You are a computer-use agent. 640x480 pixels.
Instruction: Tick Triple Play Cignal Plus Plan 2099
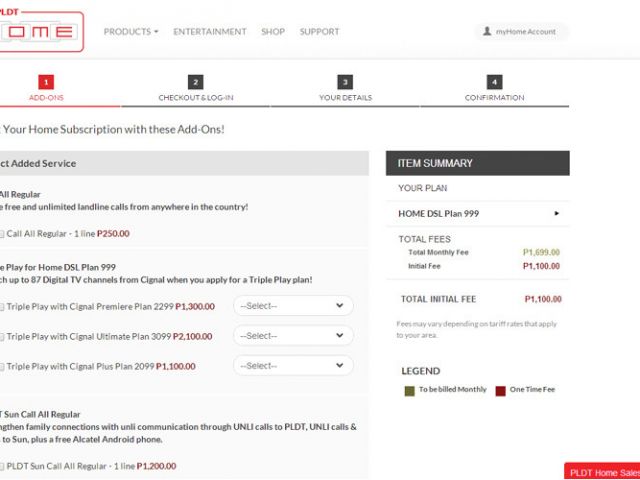tap(2, 367)
